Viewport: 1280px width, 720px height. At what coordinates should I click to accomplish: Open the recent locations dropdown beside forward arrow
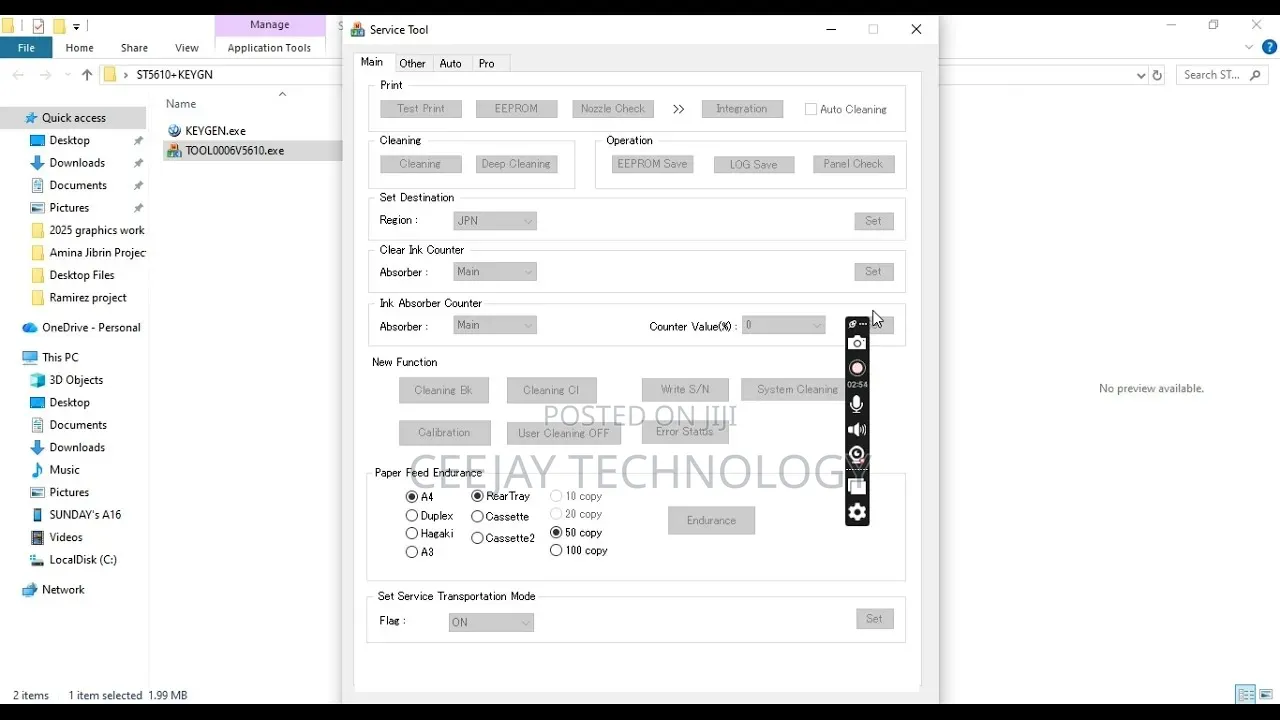68,75
